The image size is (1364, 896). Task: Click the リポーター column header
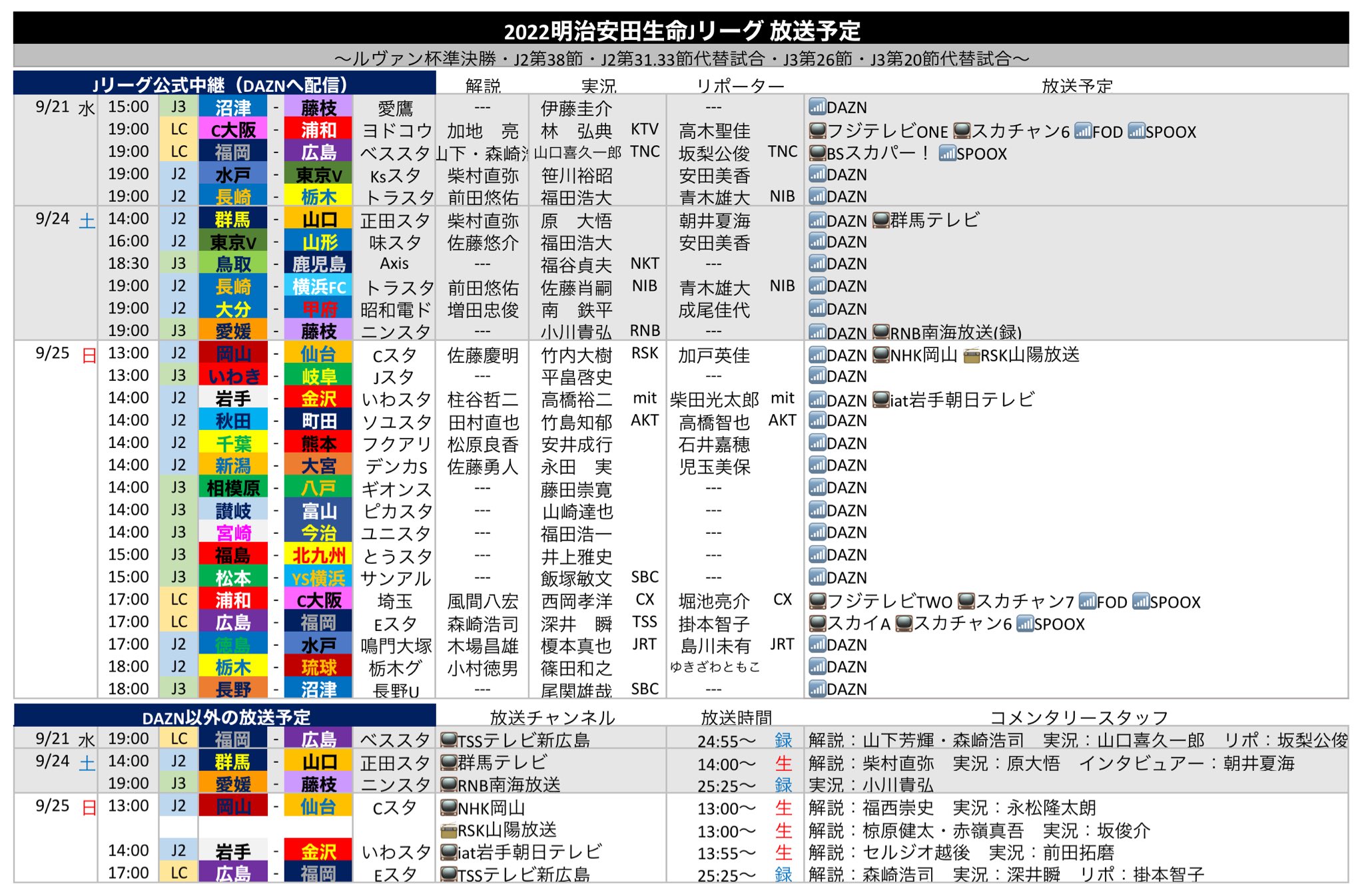pyautogui.click(x=740, y=86)
